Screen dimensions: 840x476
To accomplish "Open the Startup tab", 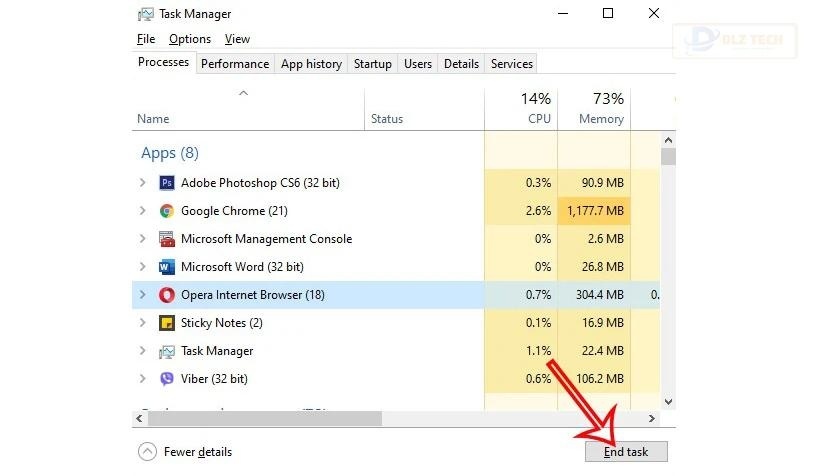I will tap(372, 64).
